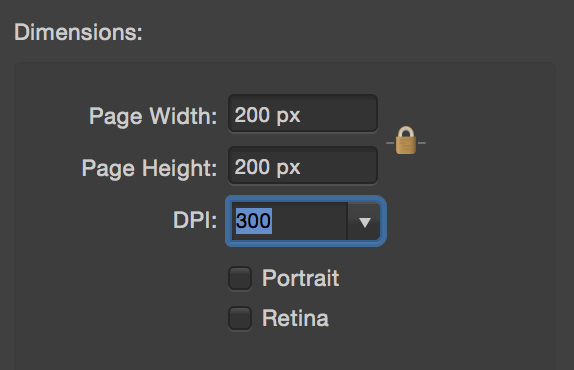The image size is (574, 370).
Task: Enable the Portrait checkbox
Action: (240, 278)
